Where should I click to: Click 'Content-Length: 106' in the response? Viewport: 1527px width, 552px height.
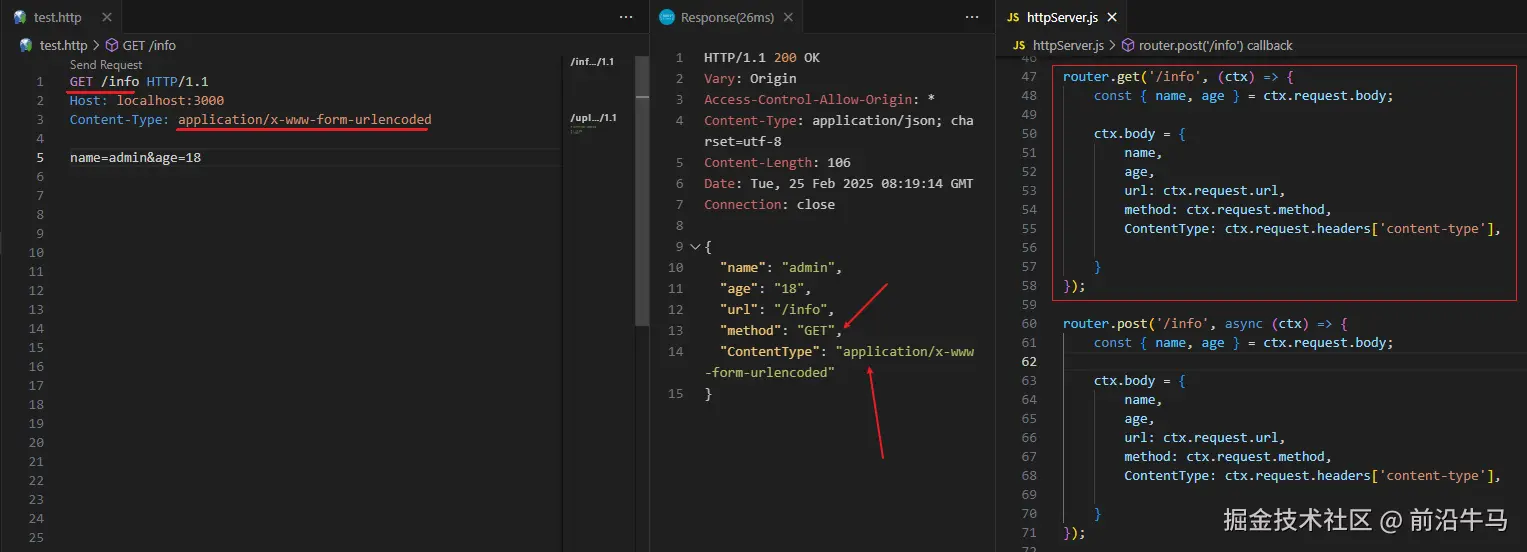point(777,162)
